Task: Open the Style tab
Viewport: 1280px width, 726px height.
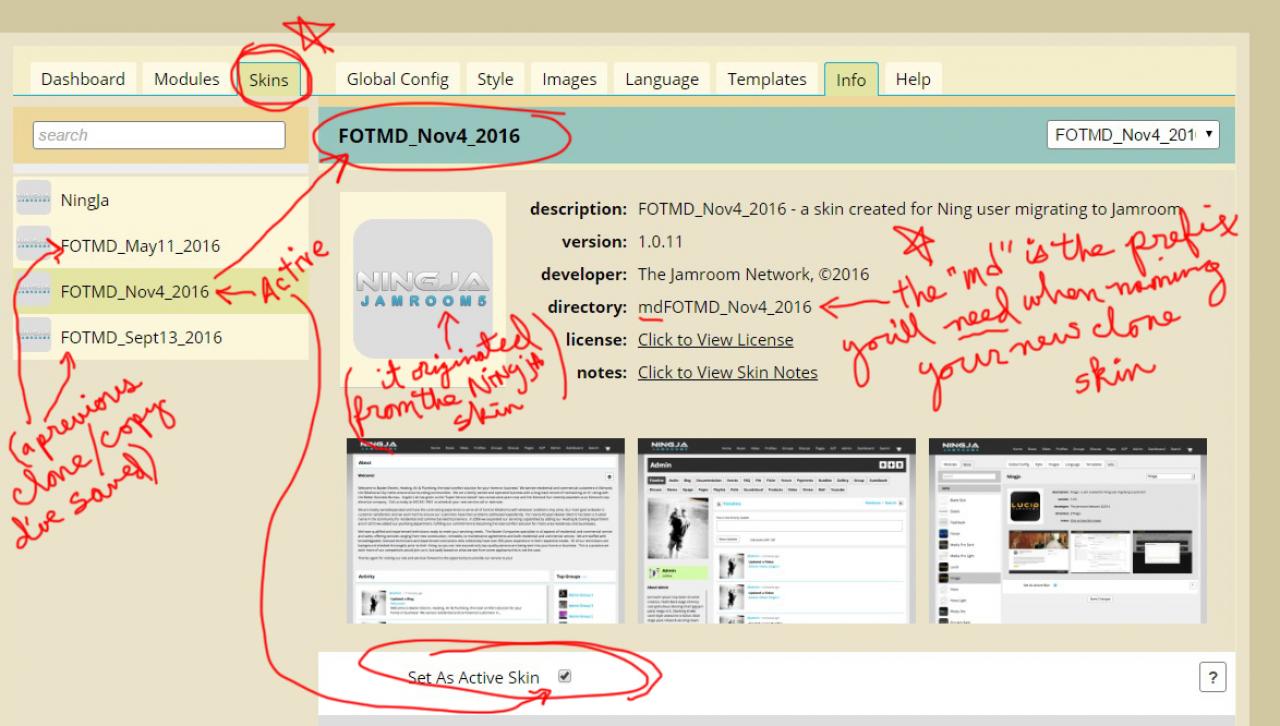Action: [495, 80]
